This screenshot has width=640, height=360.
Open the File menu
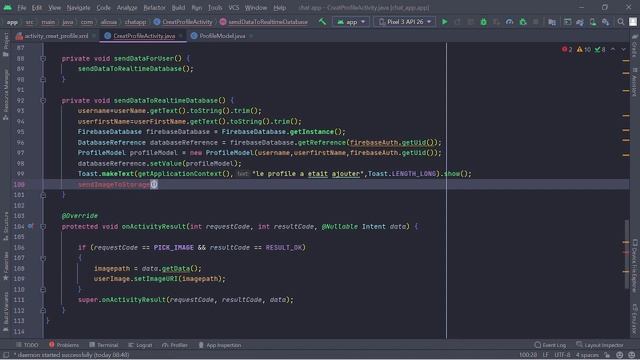click(x=22, y=7)
